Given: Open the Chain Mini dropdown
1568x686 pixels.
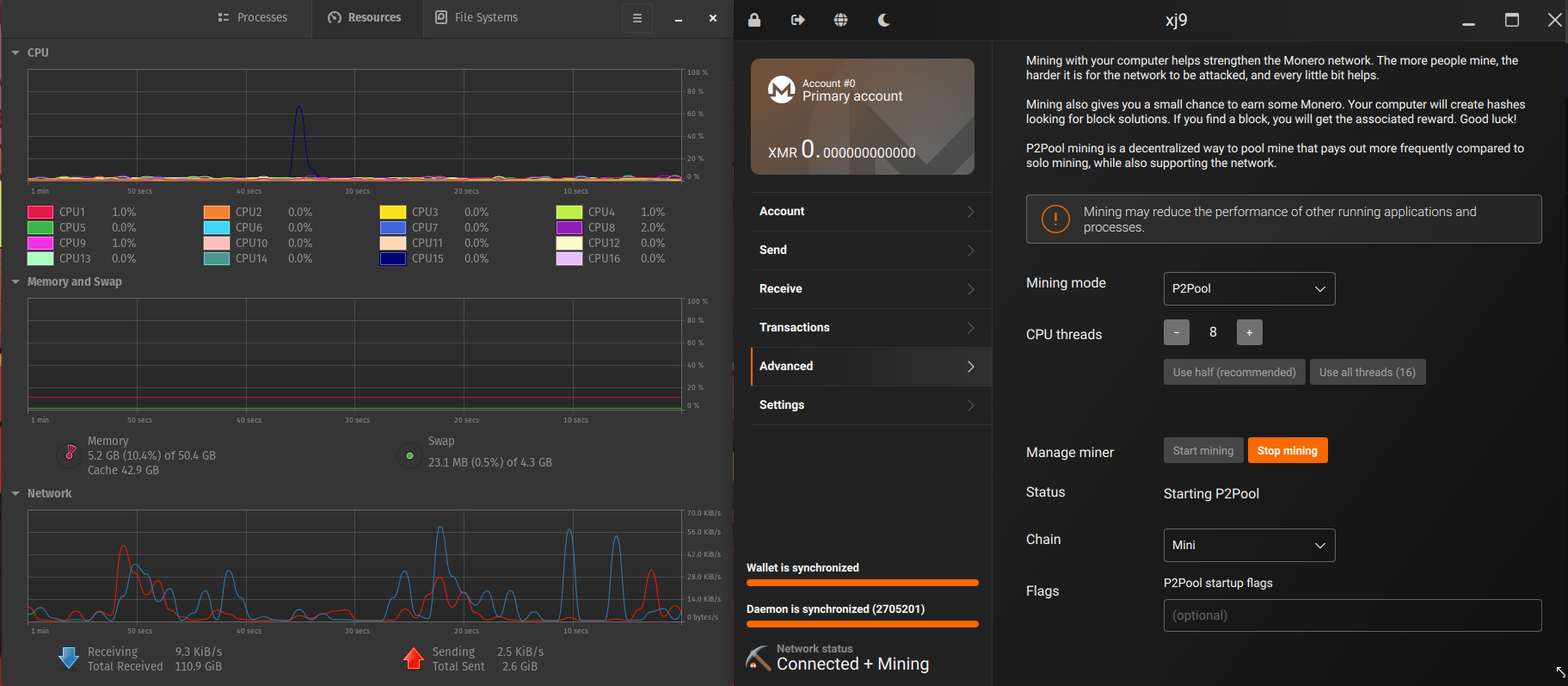Looking at the screenshot, I should coord(1249,545).
